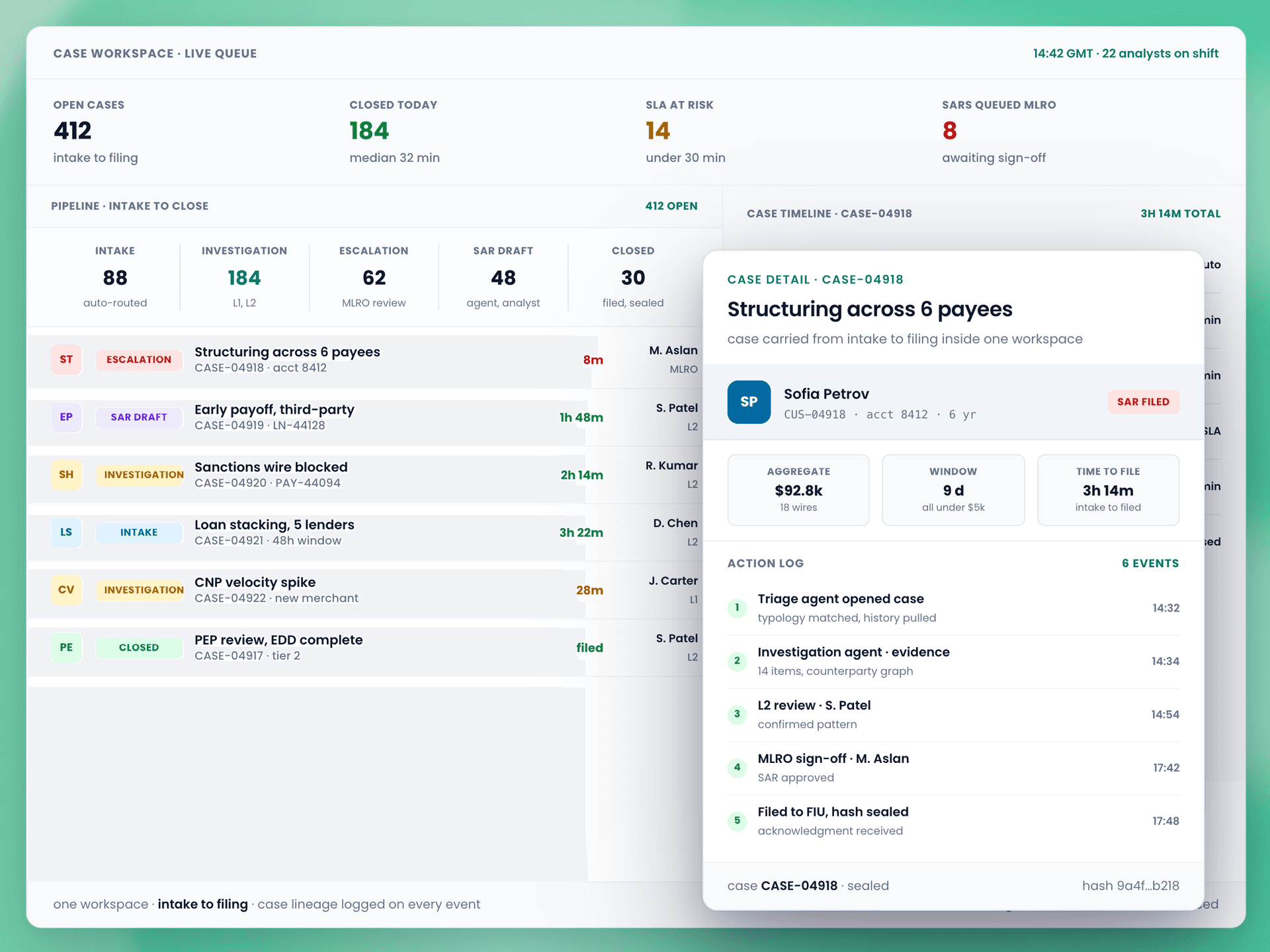Click the 1h 48m timer

coord(581,417)
